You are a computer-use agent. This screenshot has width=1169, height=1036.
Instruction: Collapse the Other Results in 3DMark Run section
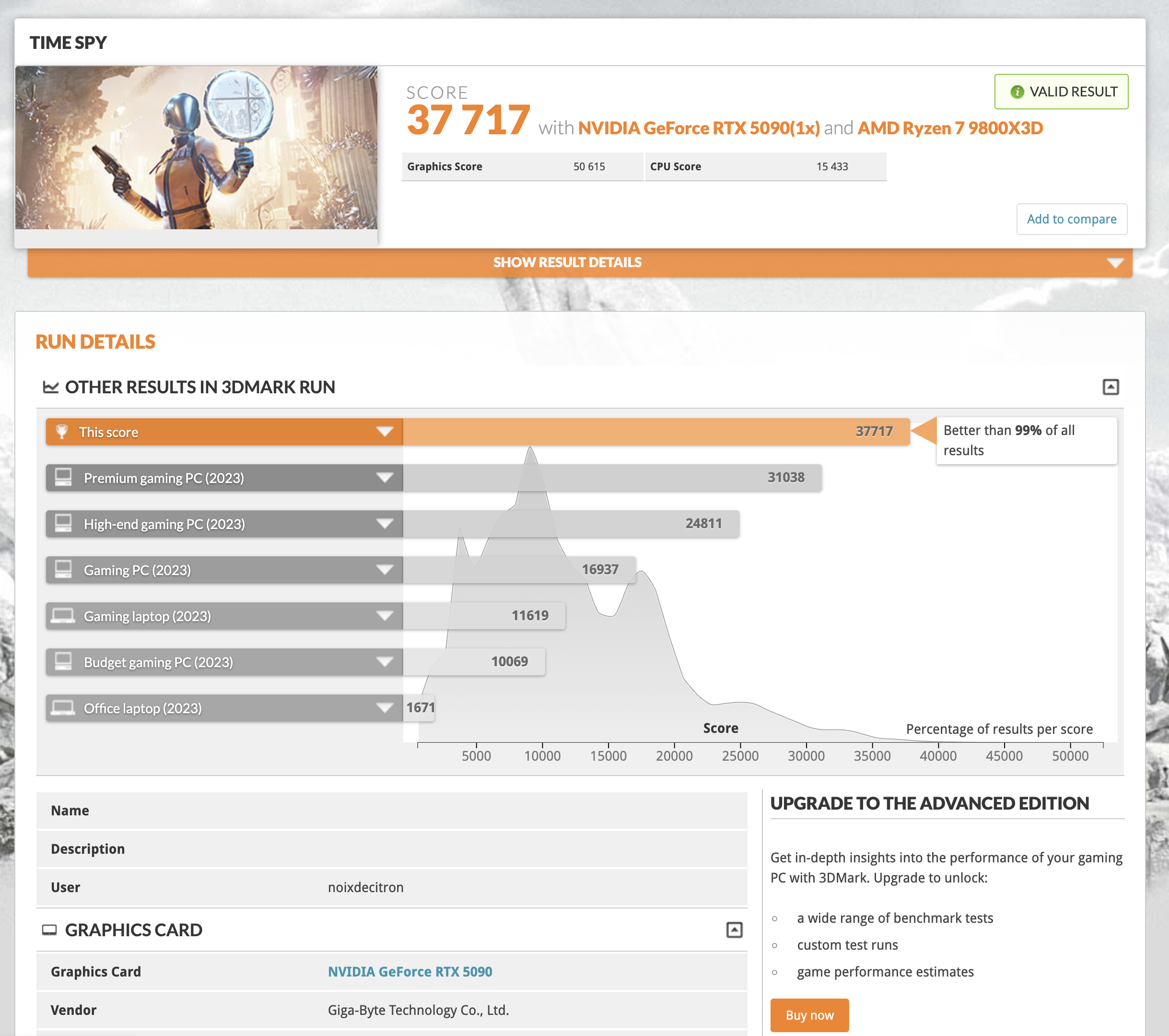pos(1110,387)
